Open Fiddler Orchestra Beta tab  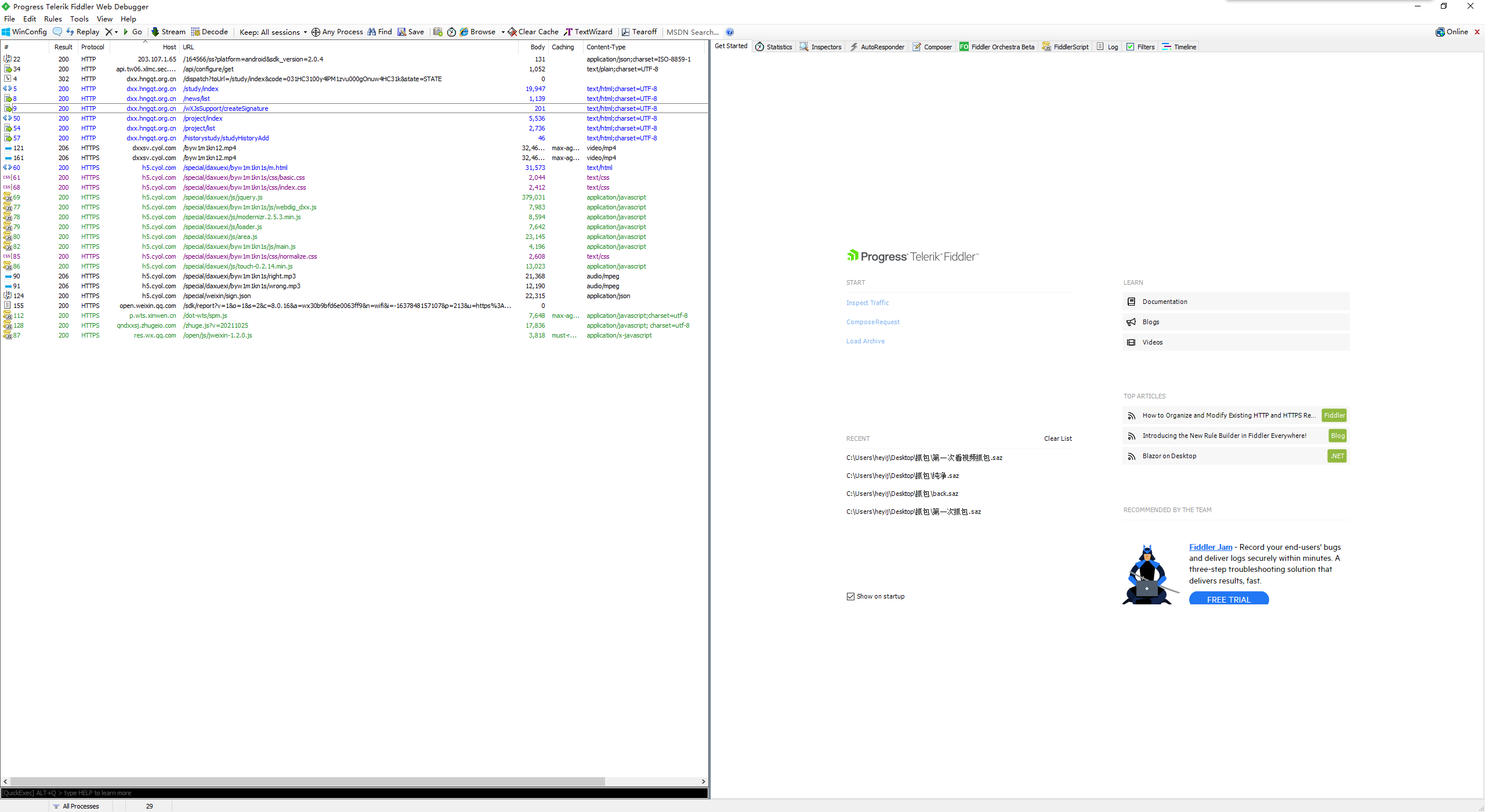pyautogui.click(x=997, y=47)
